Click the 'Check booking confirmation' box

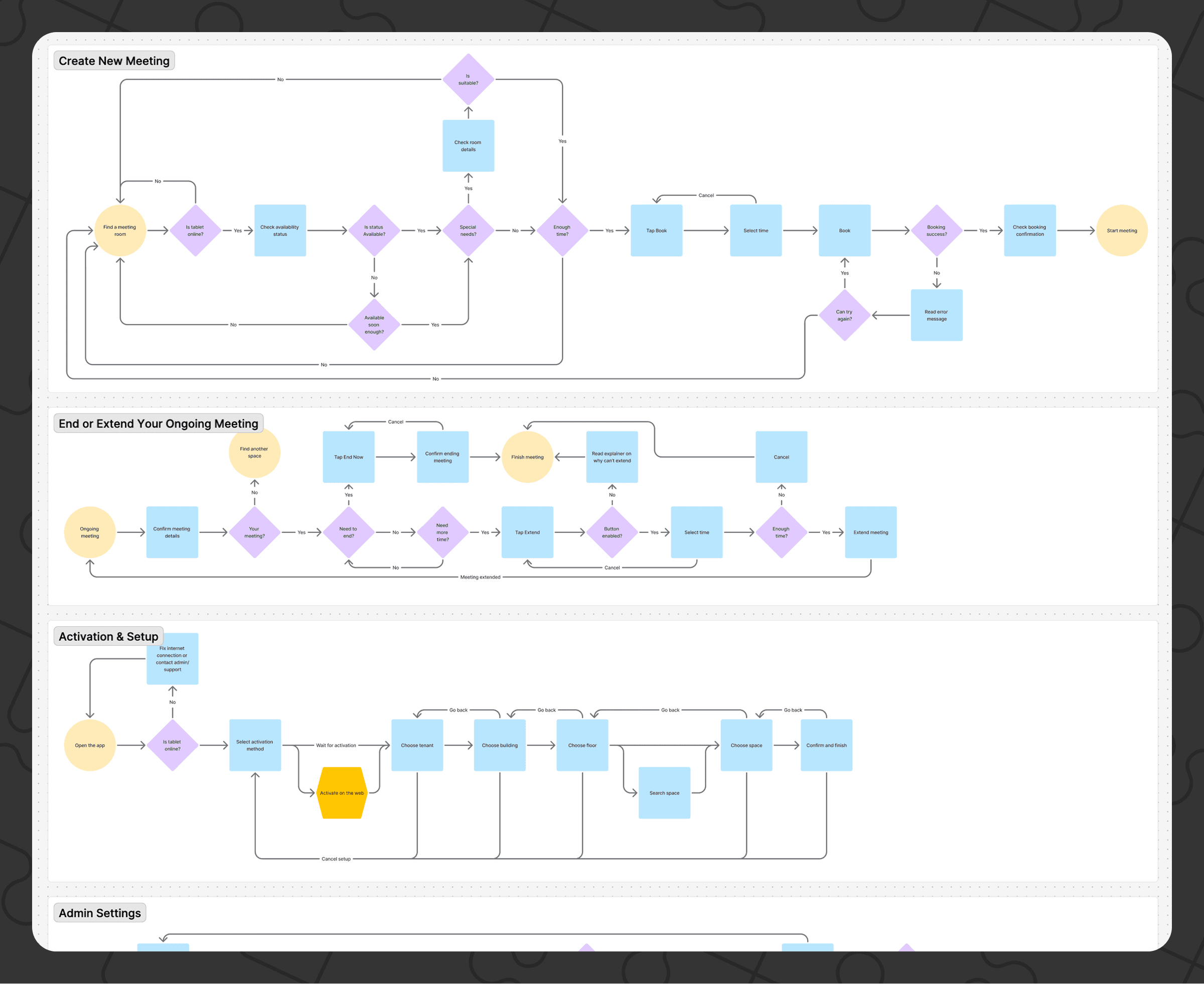pyautogui.click(x=1030, y=231)
